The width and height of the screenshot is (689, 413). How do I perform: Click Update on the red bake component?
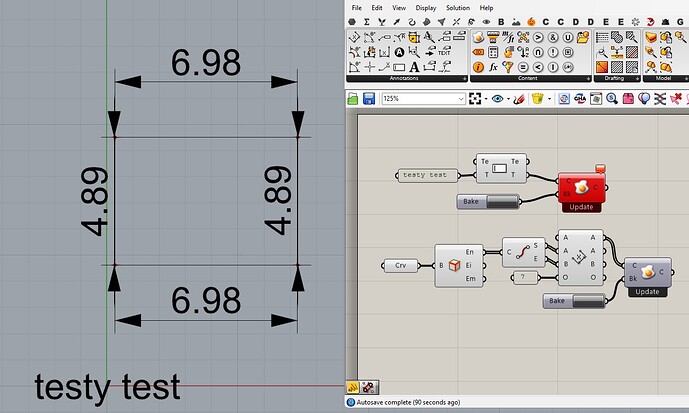581,207
